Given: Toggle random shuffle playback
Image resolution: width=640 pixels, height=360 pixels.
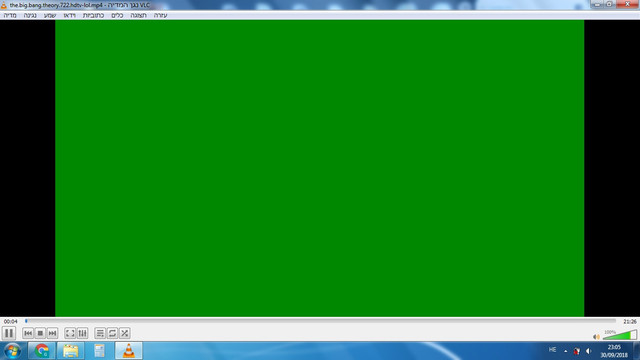Looking at the screenshot, I should pos(124,333).
